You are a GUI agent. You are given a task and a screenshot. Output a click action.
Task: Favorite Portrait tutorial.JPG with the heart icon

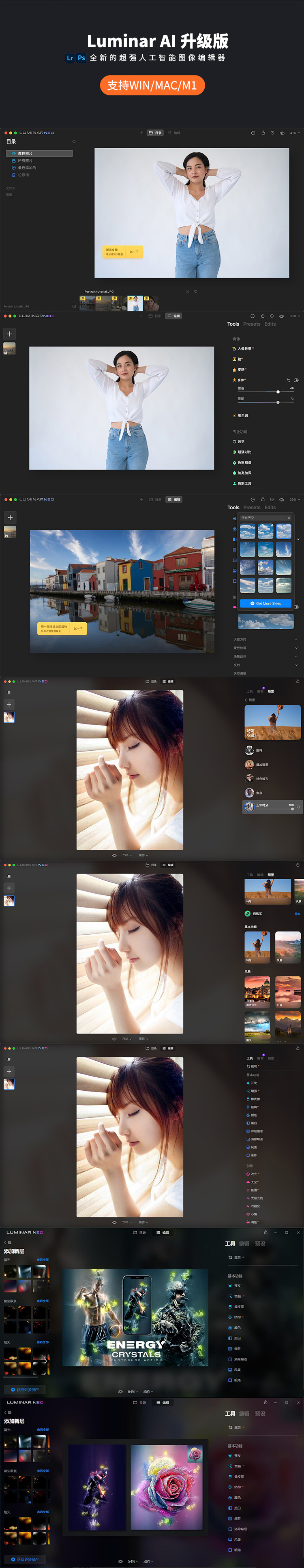195,292
